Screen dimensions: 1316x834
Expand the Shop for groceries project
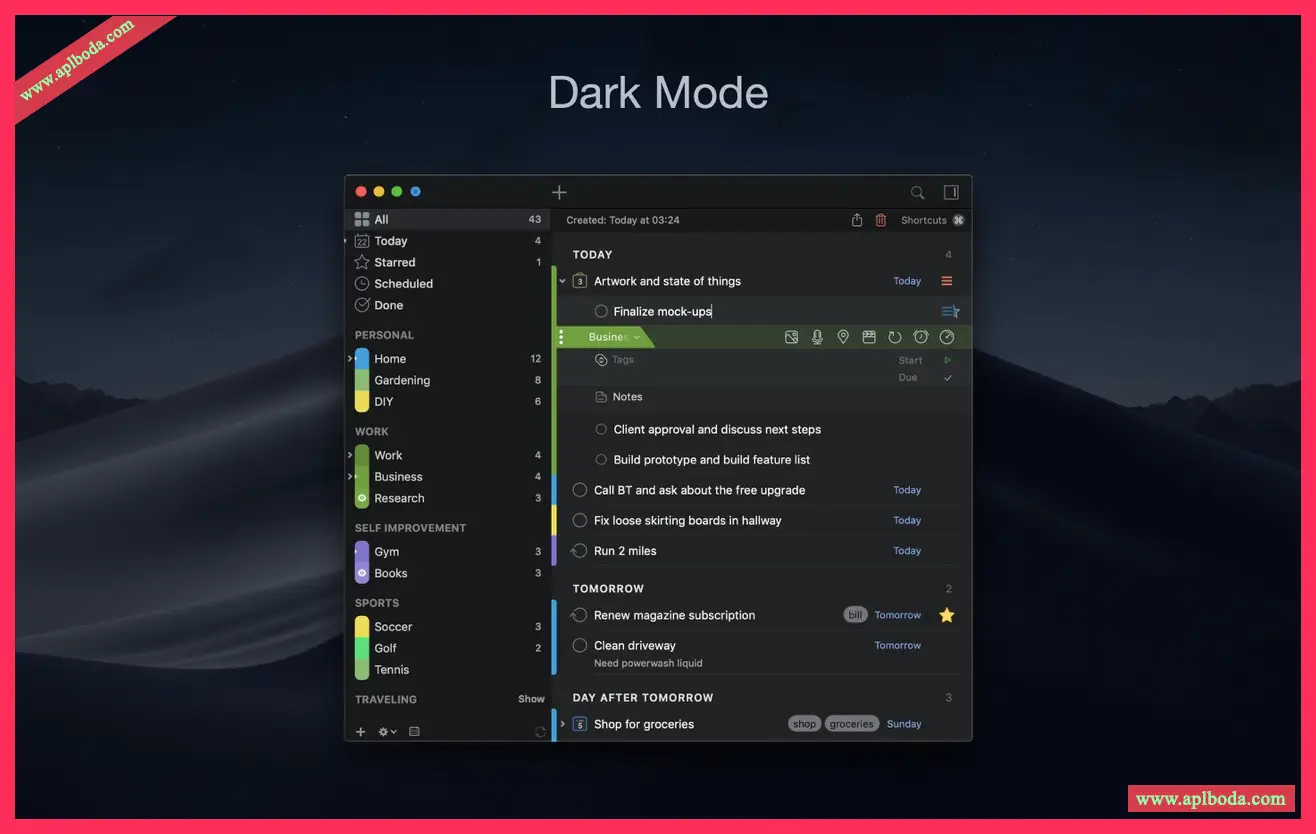point(563,724)
